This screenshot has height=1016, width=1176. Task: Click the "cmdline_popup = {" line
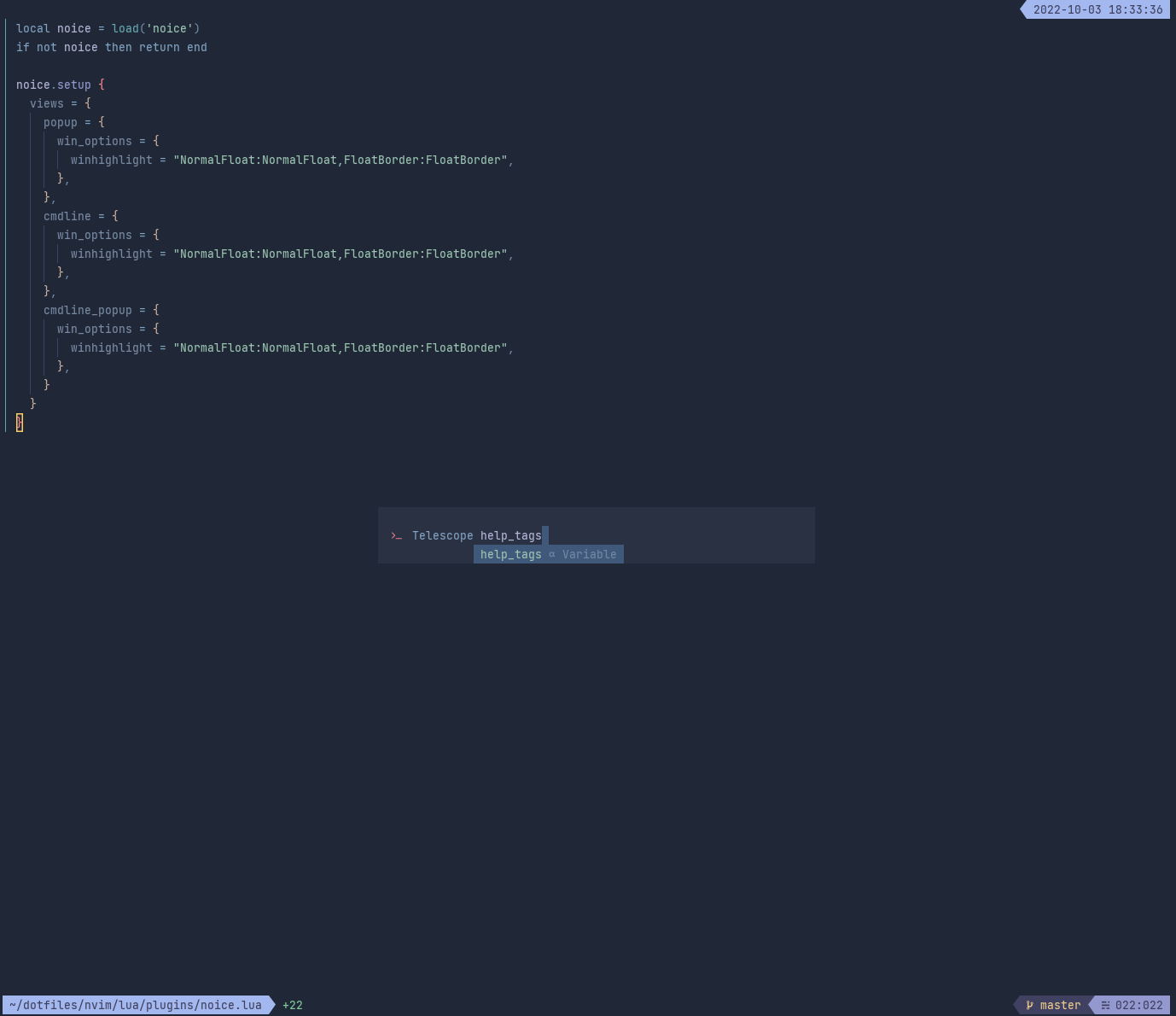[102, 310]
